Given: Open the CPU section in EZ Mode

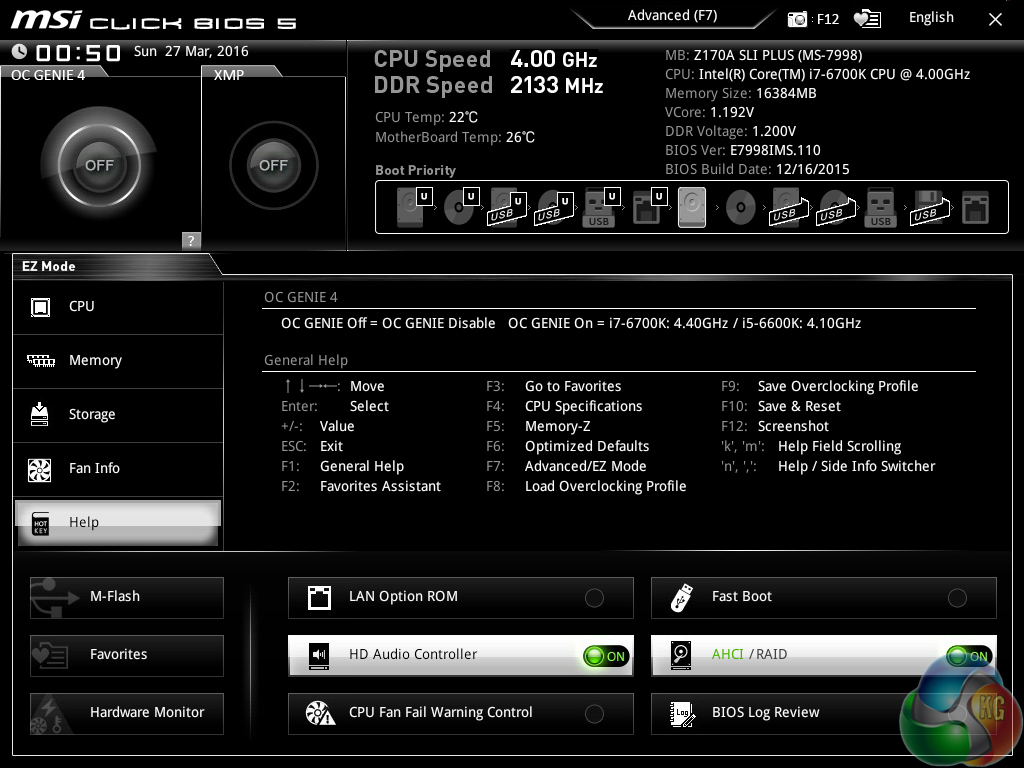Looking at the screenshot, I should pos(118,307).
